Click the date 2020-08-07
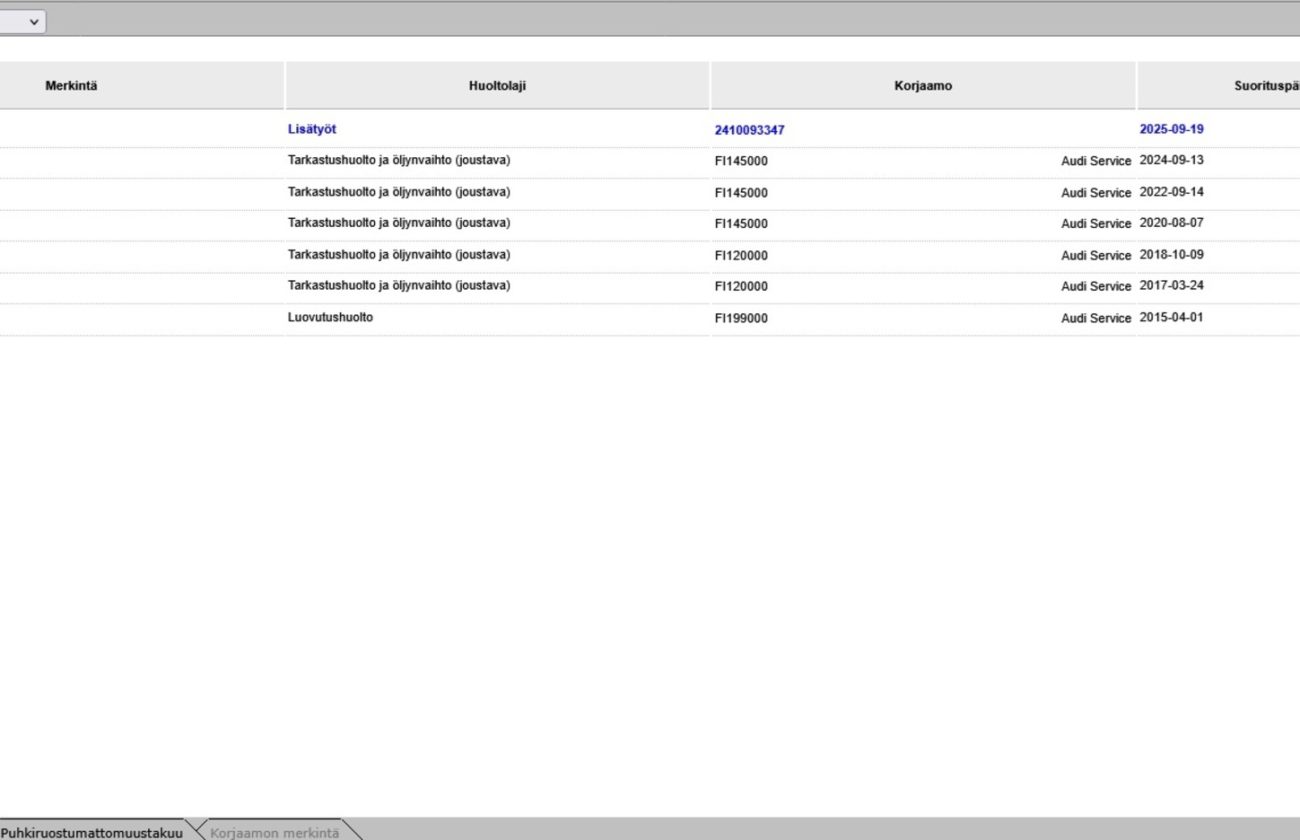The width and height of the screenshot is (1300, 840). (1171, 223)
